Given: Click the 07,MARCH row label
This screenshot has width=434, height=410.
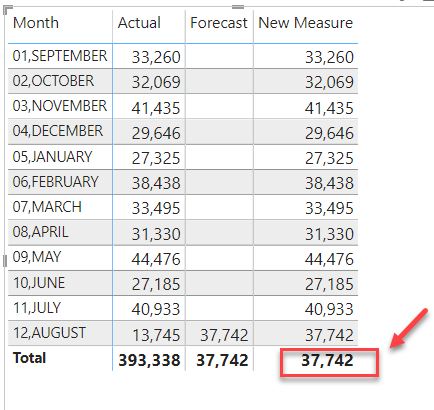Looking at the screenshot, I should tap(47, 207).
